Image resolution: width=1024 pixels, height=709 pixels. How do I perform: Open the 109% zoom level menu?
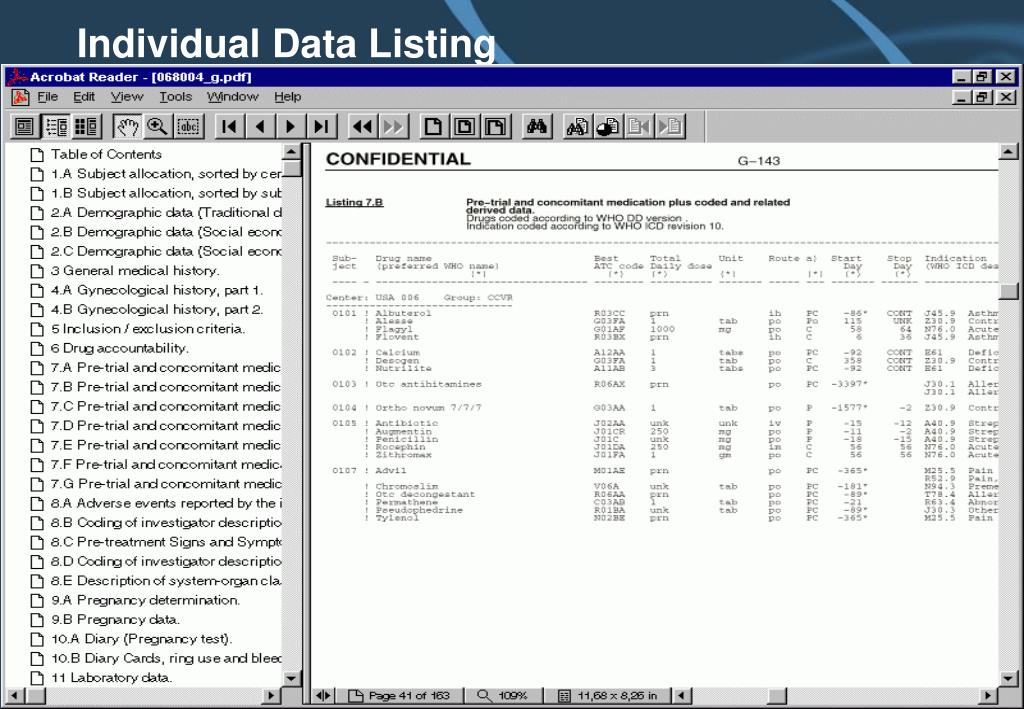pyautogui.click(x=504, y=696)
